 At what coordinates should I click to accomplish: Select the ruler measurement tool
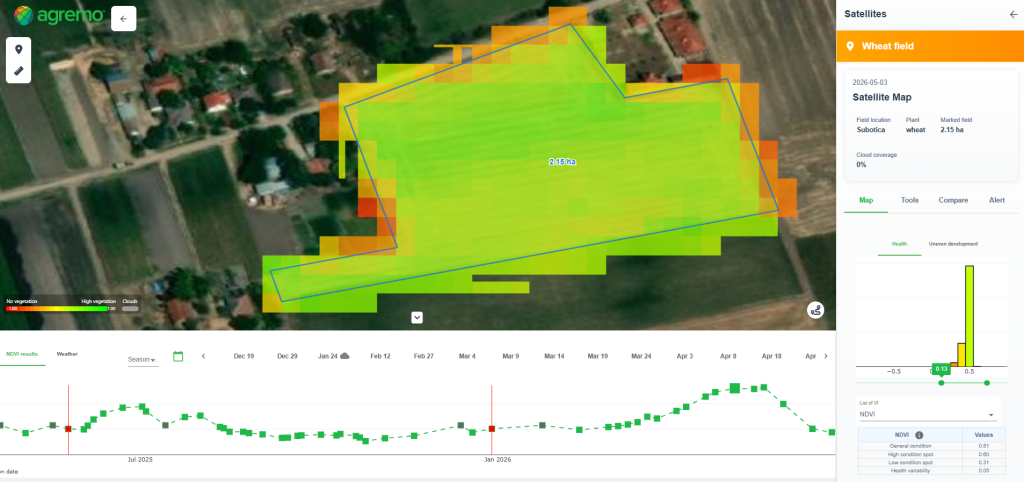click(x=18, y=71)
